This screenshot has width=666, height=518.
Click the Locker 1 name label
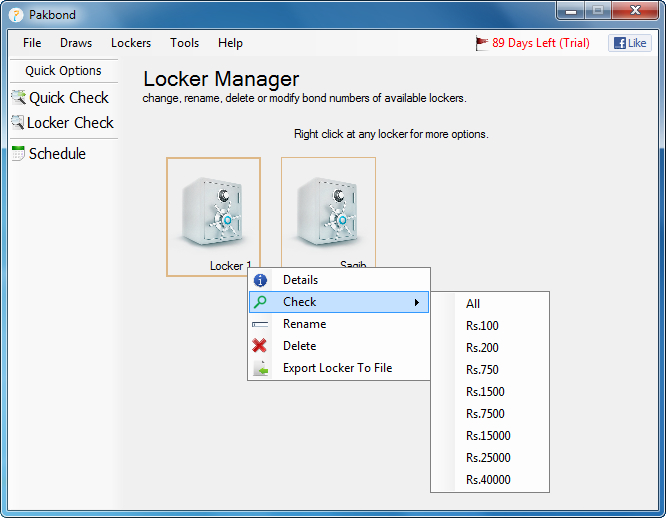pos(231,266)
